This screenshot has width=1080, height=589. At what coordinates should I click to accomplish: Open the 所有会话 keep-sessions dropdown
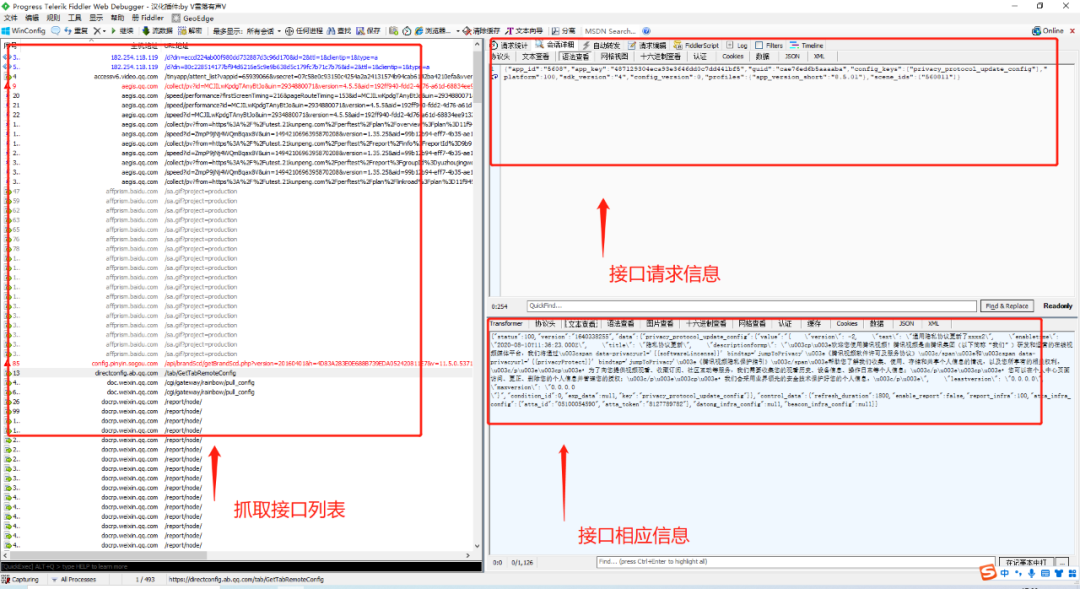click(263, 31)
